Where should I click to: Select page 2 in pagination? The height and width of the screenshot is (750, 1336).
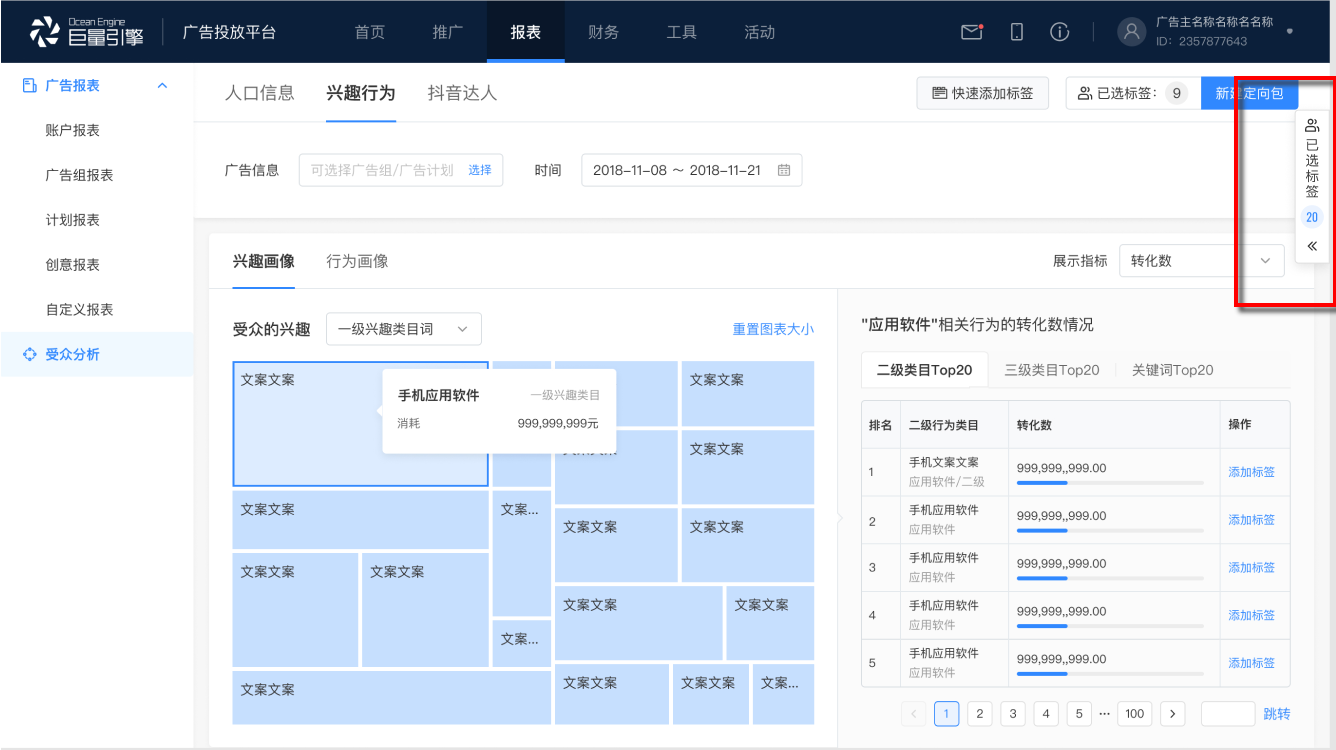(x=980, y=714)
